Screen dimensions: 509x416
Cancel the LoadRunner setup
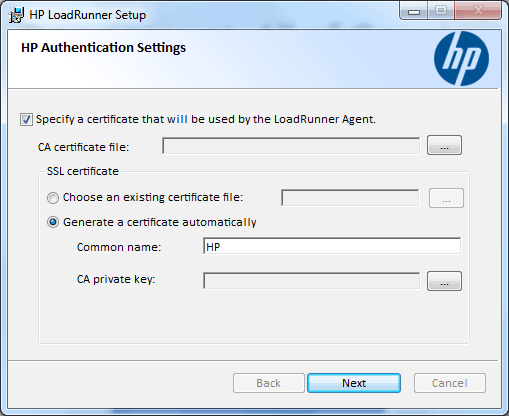click(450, 383)
